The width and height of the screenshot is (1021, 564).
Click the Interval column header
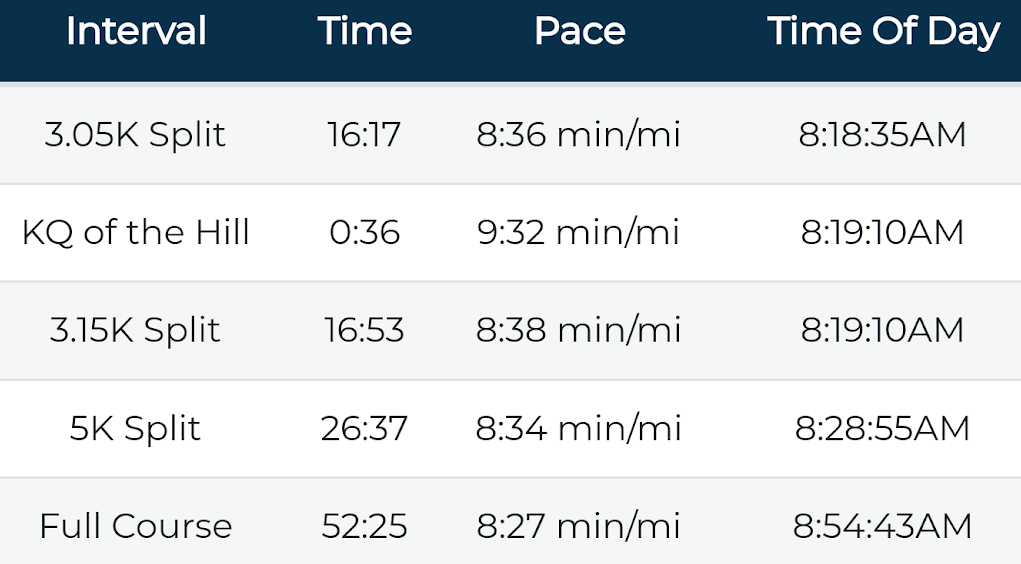tap(136, 32)
